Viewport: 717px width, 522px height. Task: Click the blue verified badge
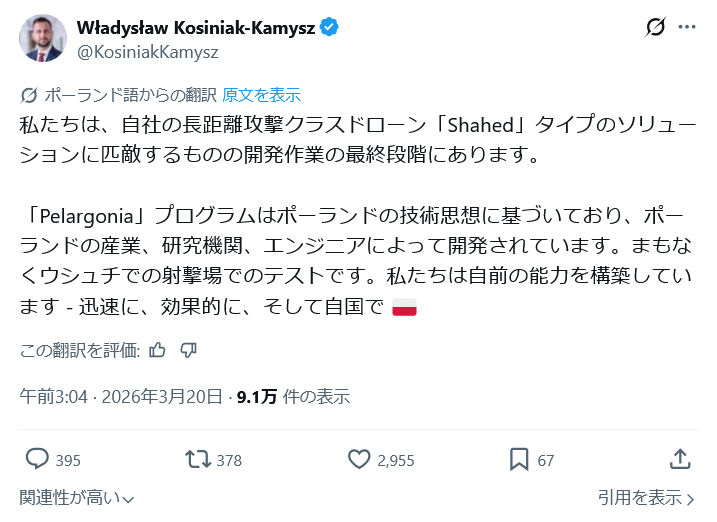[330, 28]
